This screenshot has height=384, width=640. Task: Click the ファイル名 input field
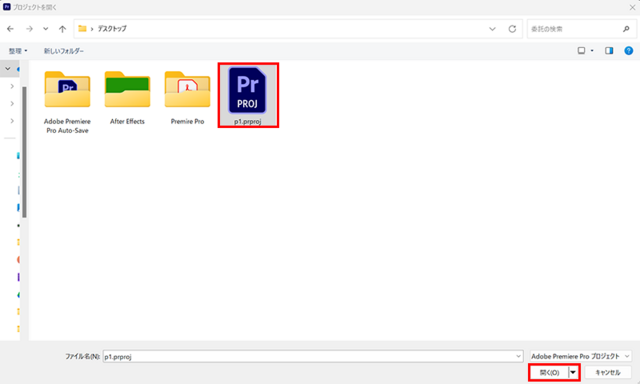point(313,356)
